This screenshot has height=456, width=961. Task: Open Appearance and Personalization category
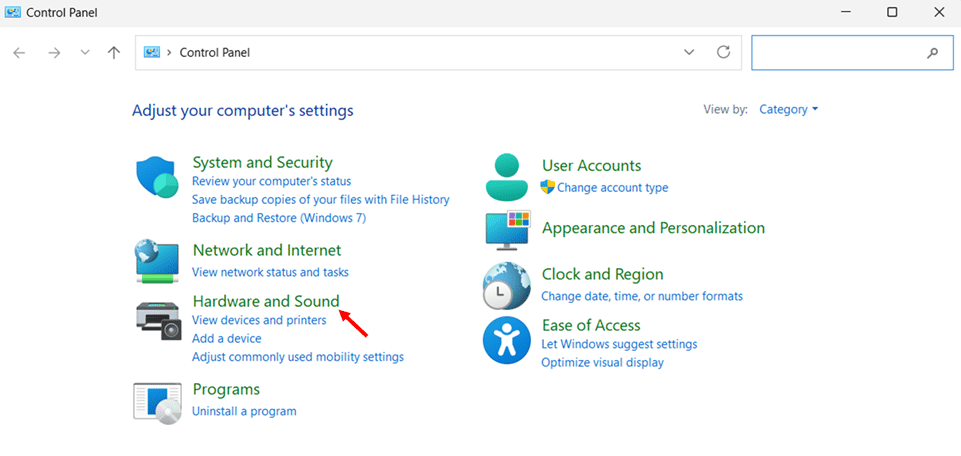pos(653,228)
